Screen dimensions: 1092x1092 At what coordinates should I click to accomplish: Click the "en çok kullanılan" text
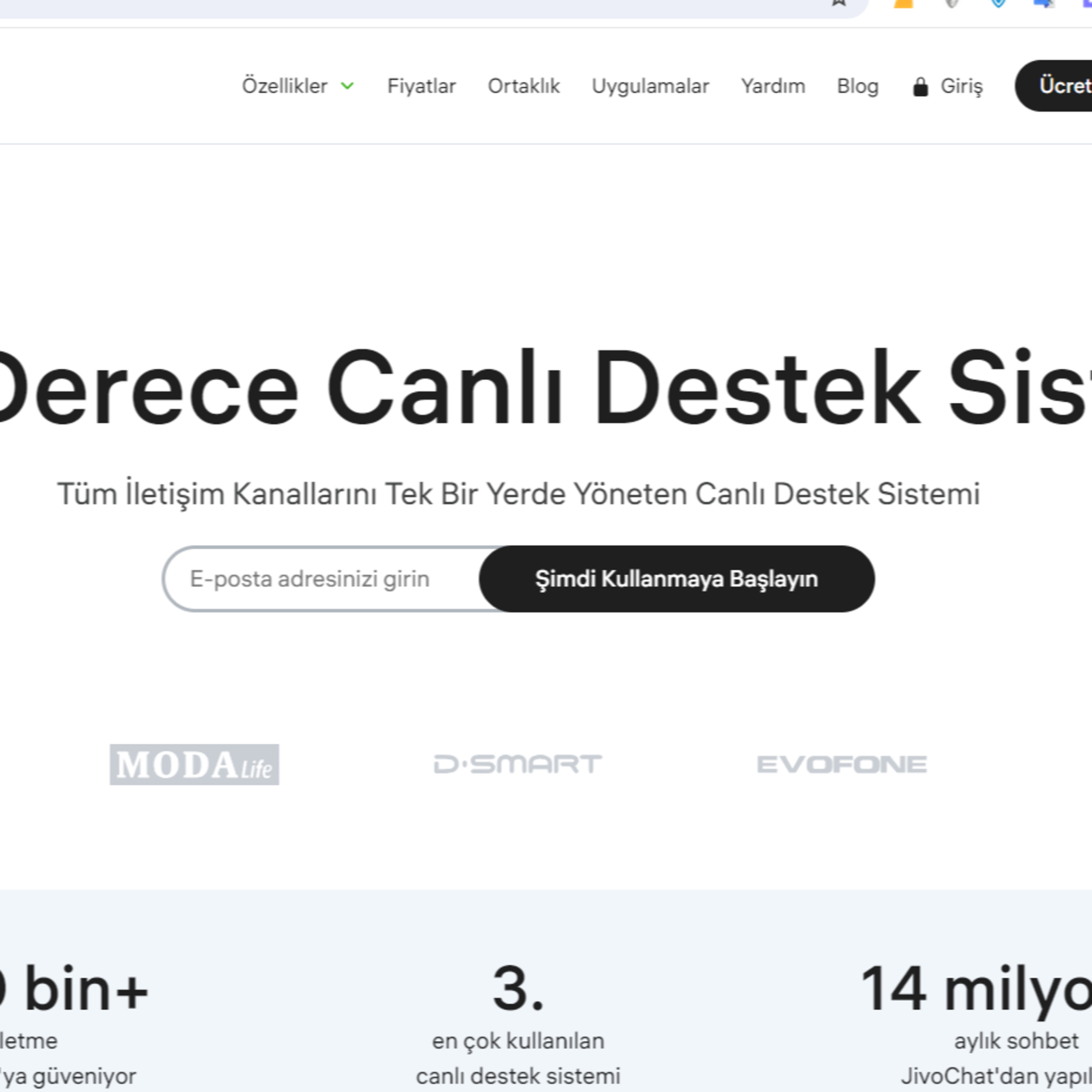(518, 1041)
